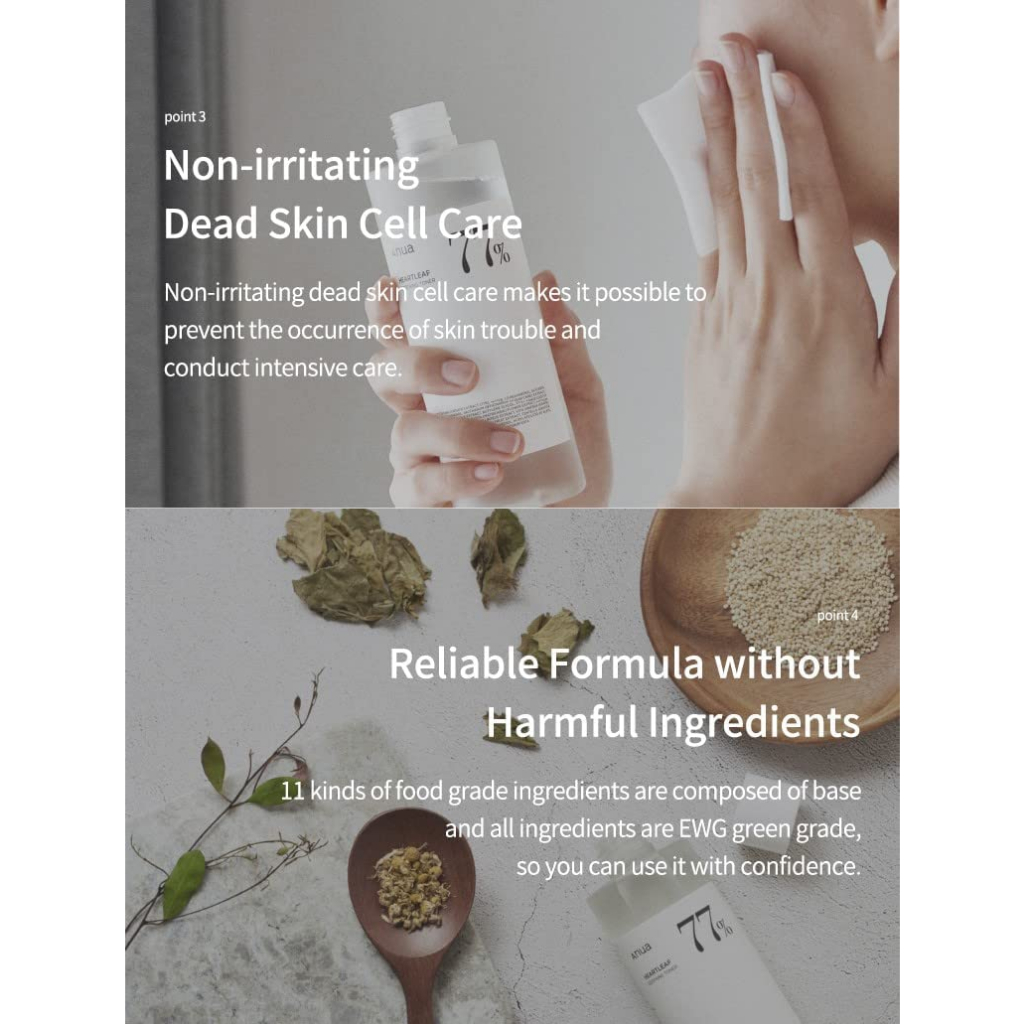Select the dead skin care description paragraph
Screen dimensions: 1024x1024
(x=435, y=330)
